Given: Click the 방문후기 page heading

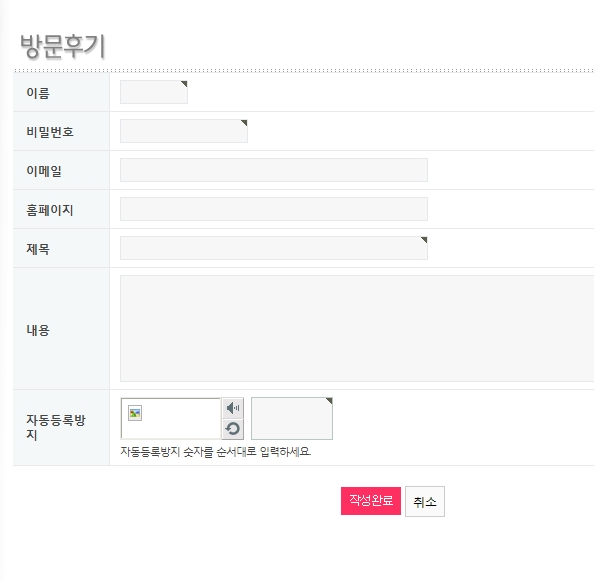Looking at the screenshot, I should tap(63, 46).
